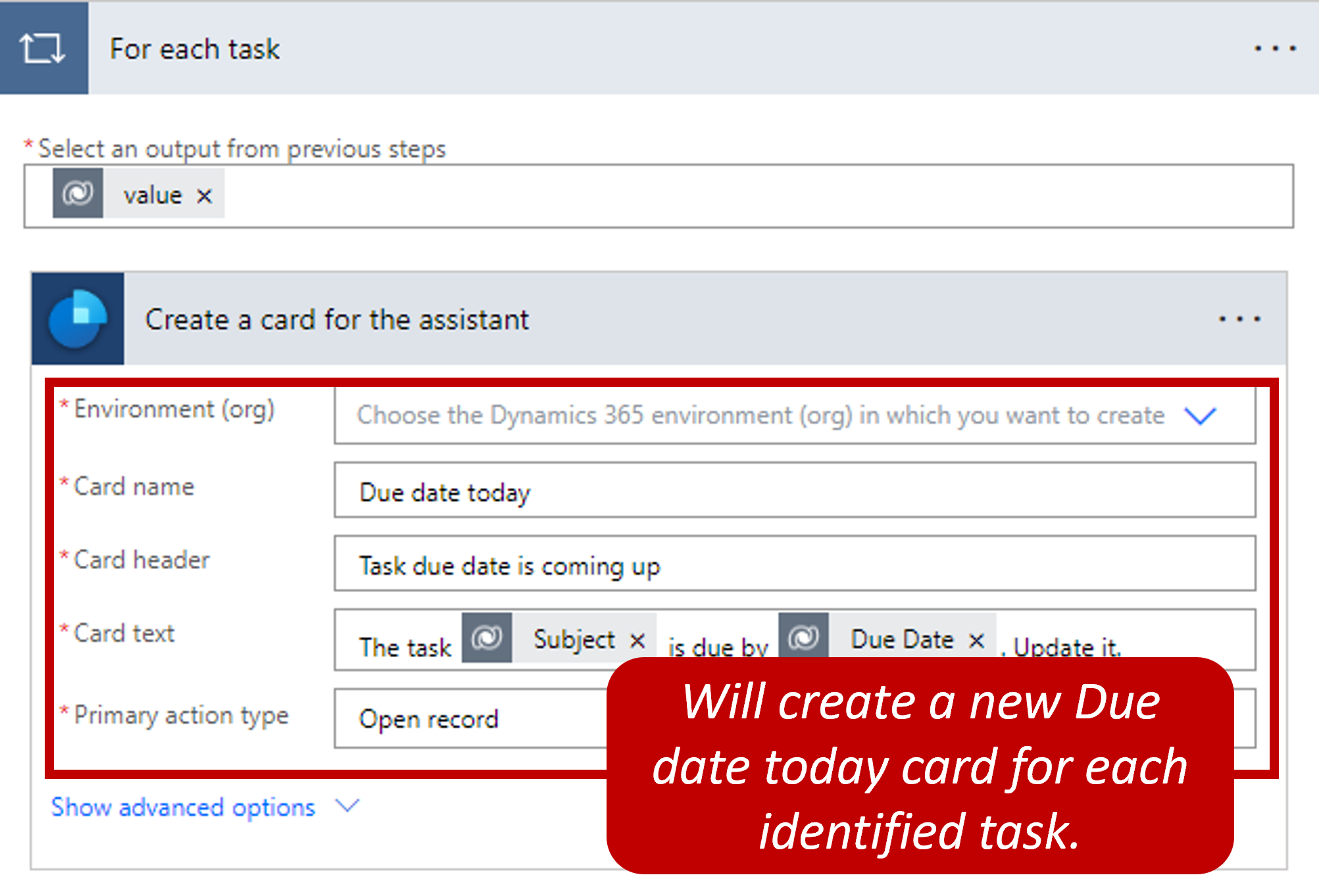Click the Card name label

(134, 486)
